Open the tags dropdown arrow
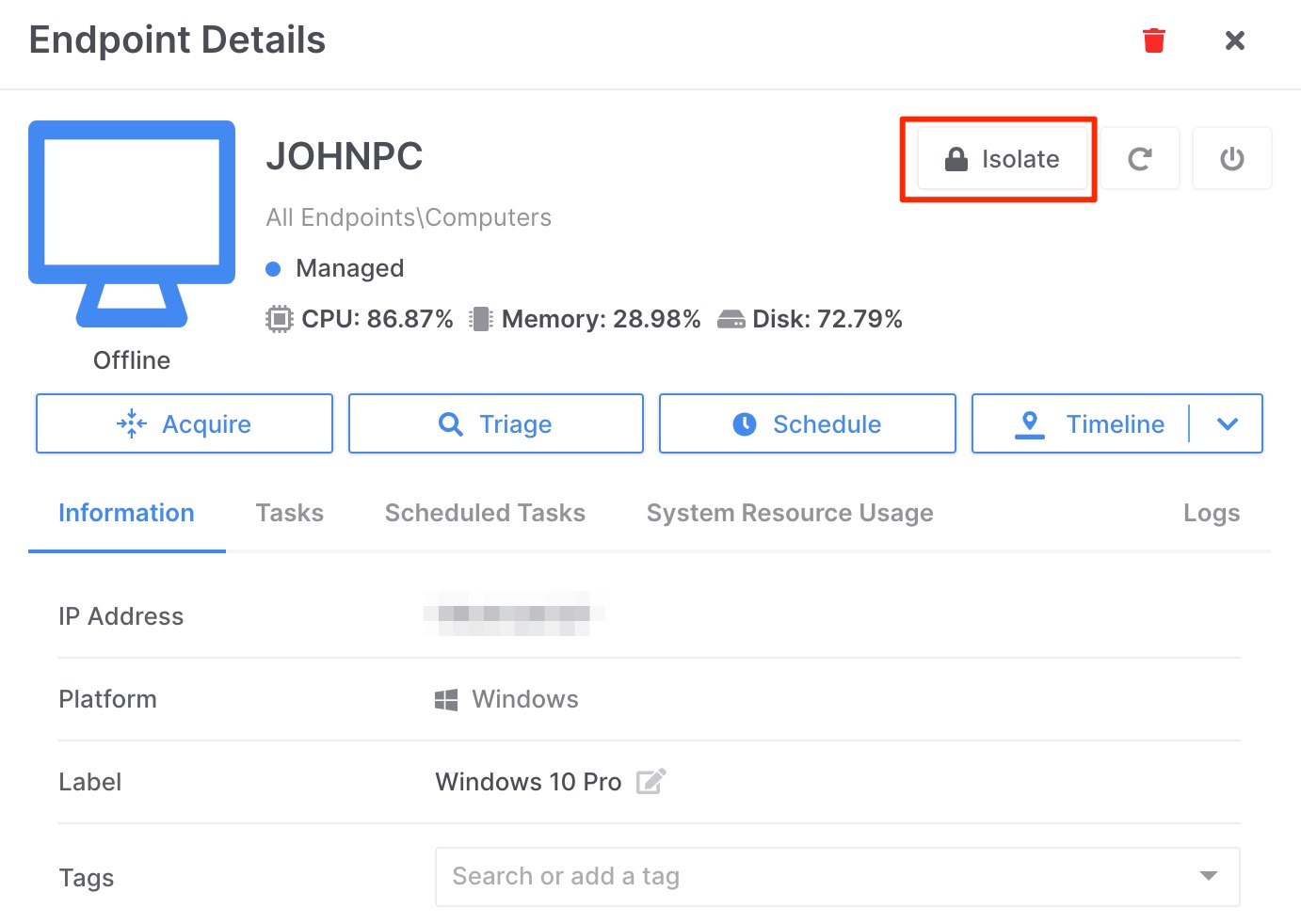Screen dimensions: 1301x924 1209,876
